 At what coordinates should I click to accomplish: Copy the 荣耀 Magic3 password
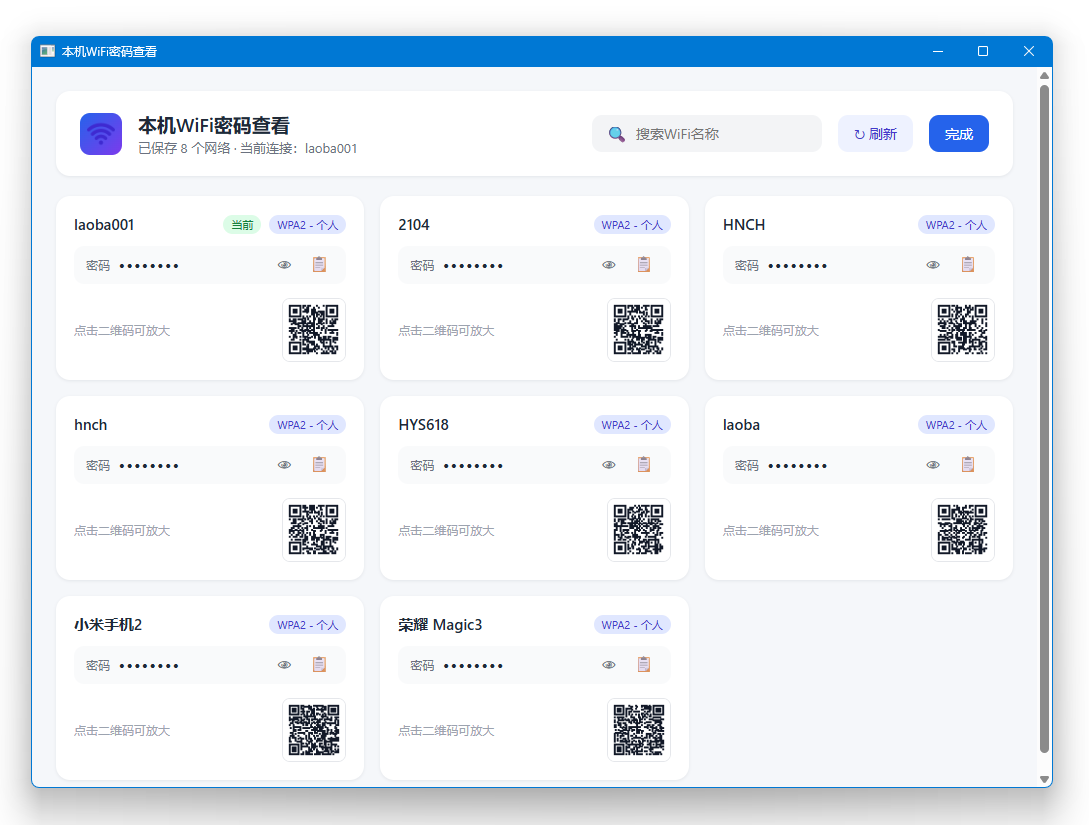(644, 665)
